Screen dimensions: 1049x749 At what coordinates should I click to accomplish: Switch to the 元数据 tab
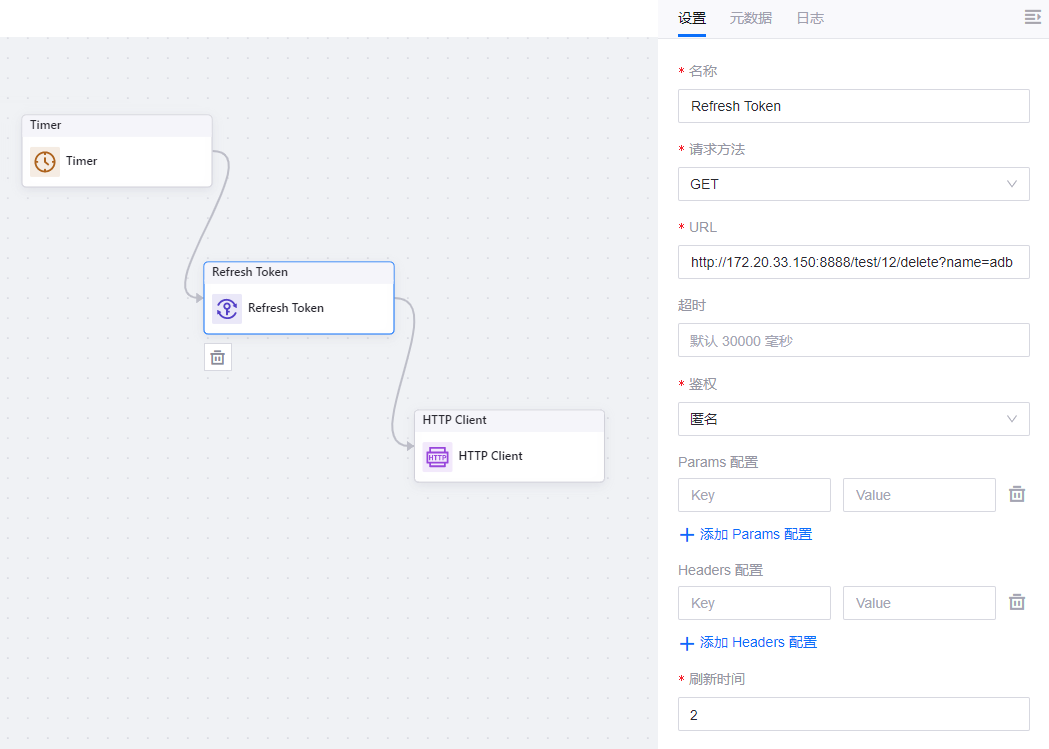click(x=750, y=18)
